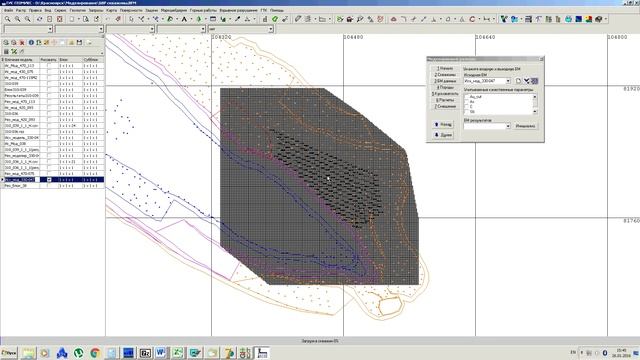The width and height of the screenshot is (640, 360).
Task: Open the Windows Пуск start button
Action: (9, 353)
